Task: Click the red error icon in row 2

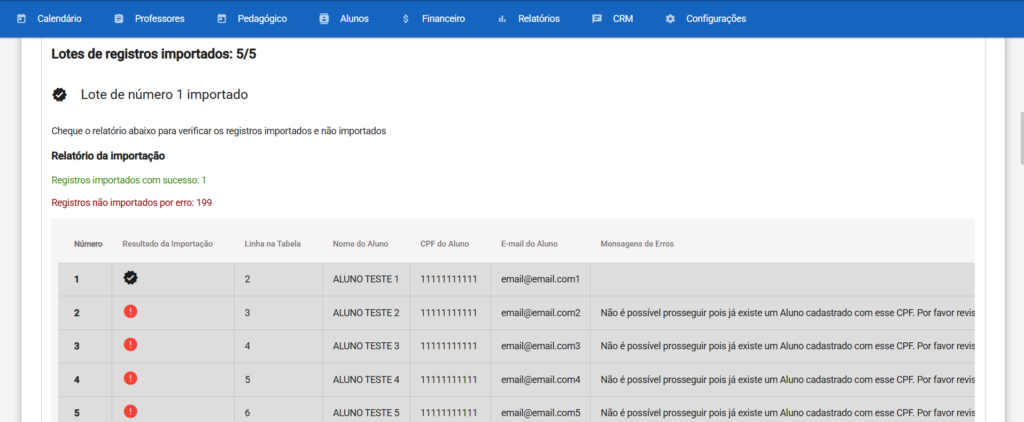Action: 131,312
